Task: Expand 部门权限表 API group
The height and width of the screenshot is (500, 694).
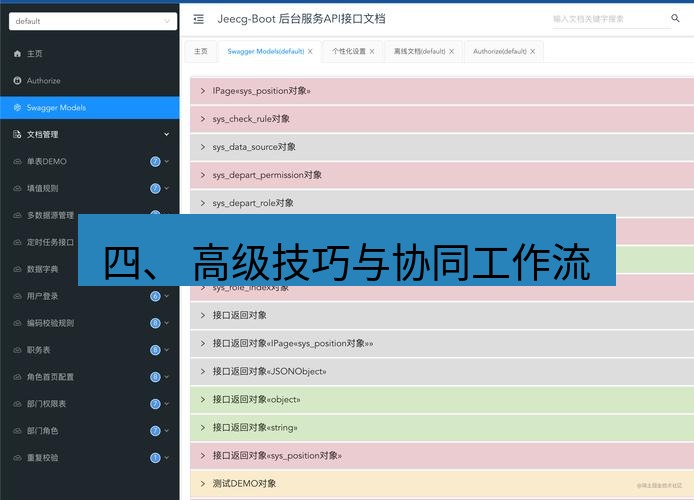Action: [90, 404]
